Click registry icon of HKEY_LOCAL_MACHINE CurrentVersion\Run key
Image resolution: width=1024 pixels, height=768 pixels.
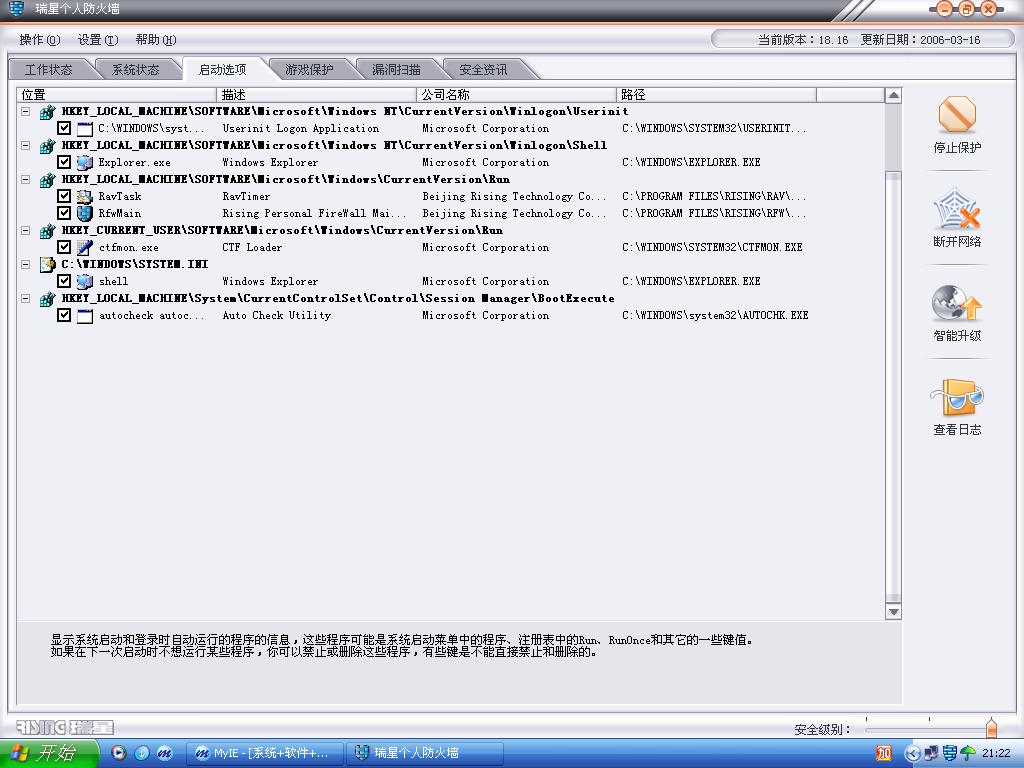(x=47, y=180)
